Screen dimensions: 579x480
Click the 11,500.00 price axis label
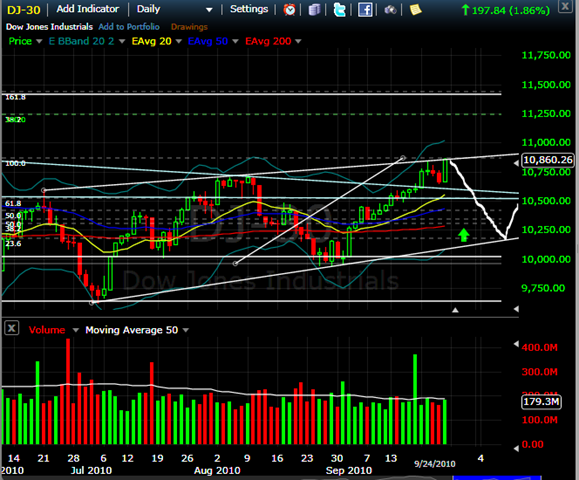point(546,85)
